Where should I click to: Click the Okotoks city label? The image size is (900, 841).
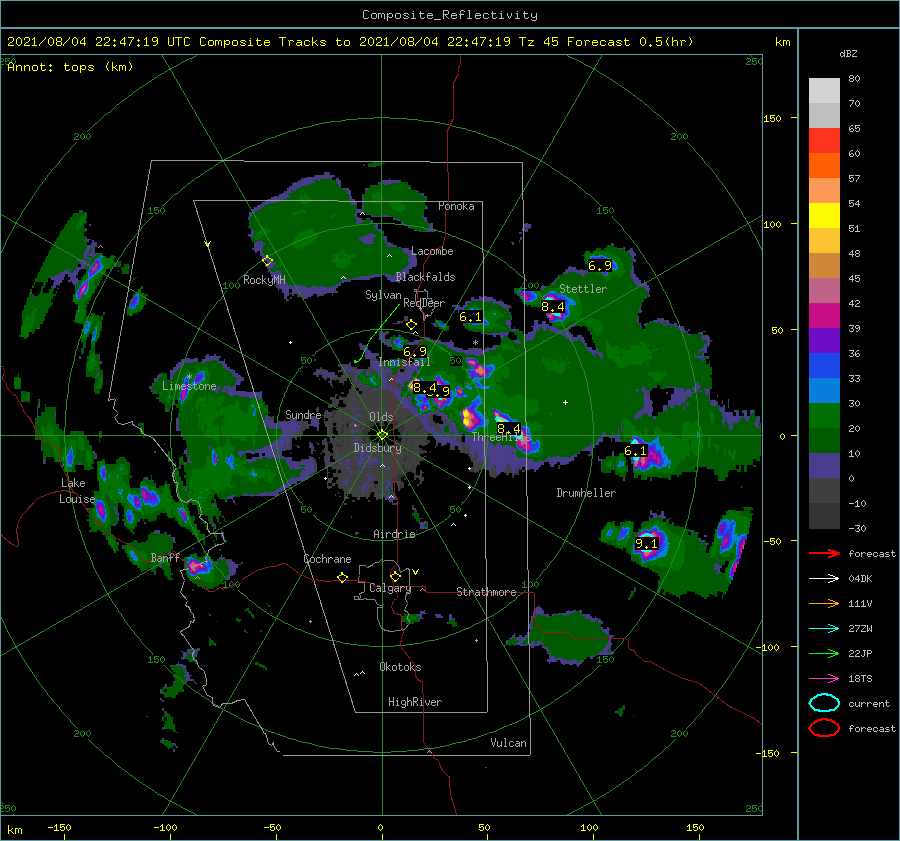[x=400, y=666]
